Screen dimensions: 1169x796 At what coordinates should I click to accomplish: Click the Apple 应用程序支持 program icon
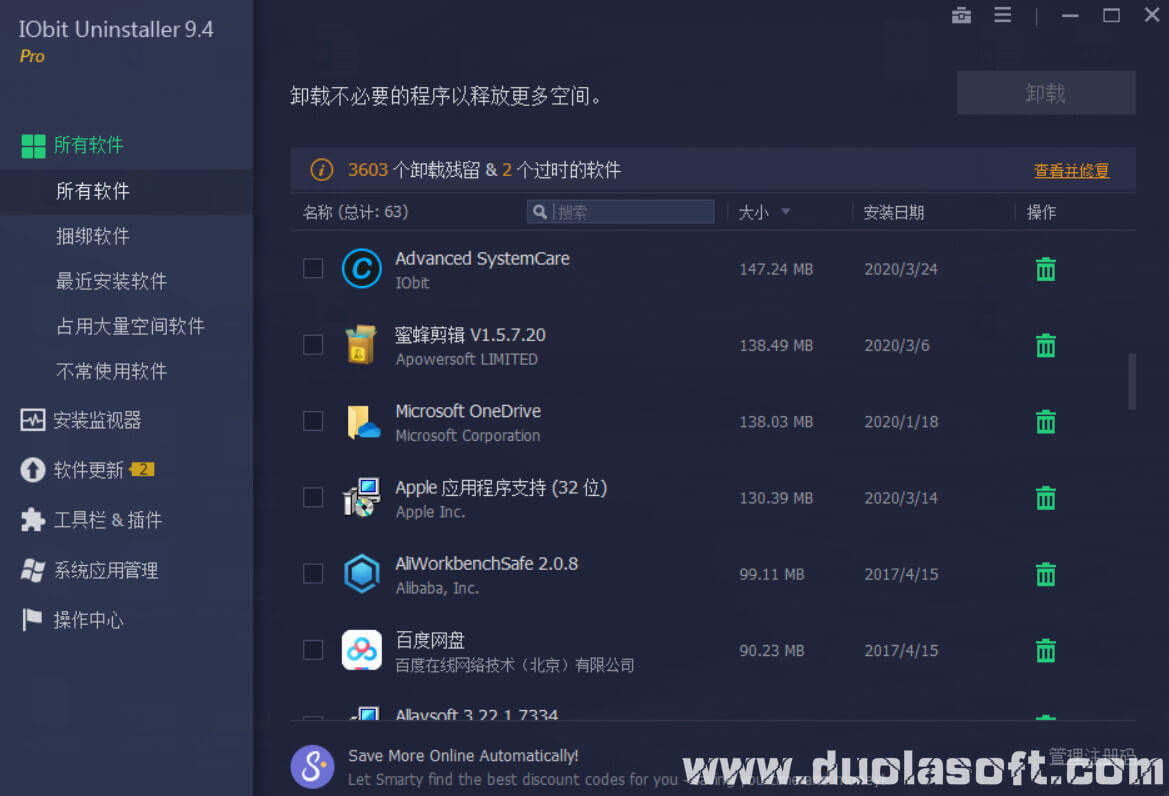tap(362, 497)
